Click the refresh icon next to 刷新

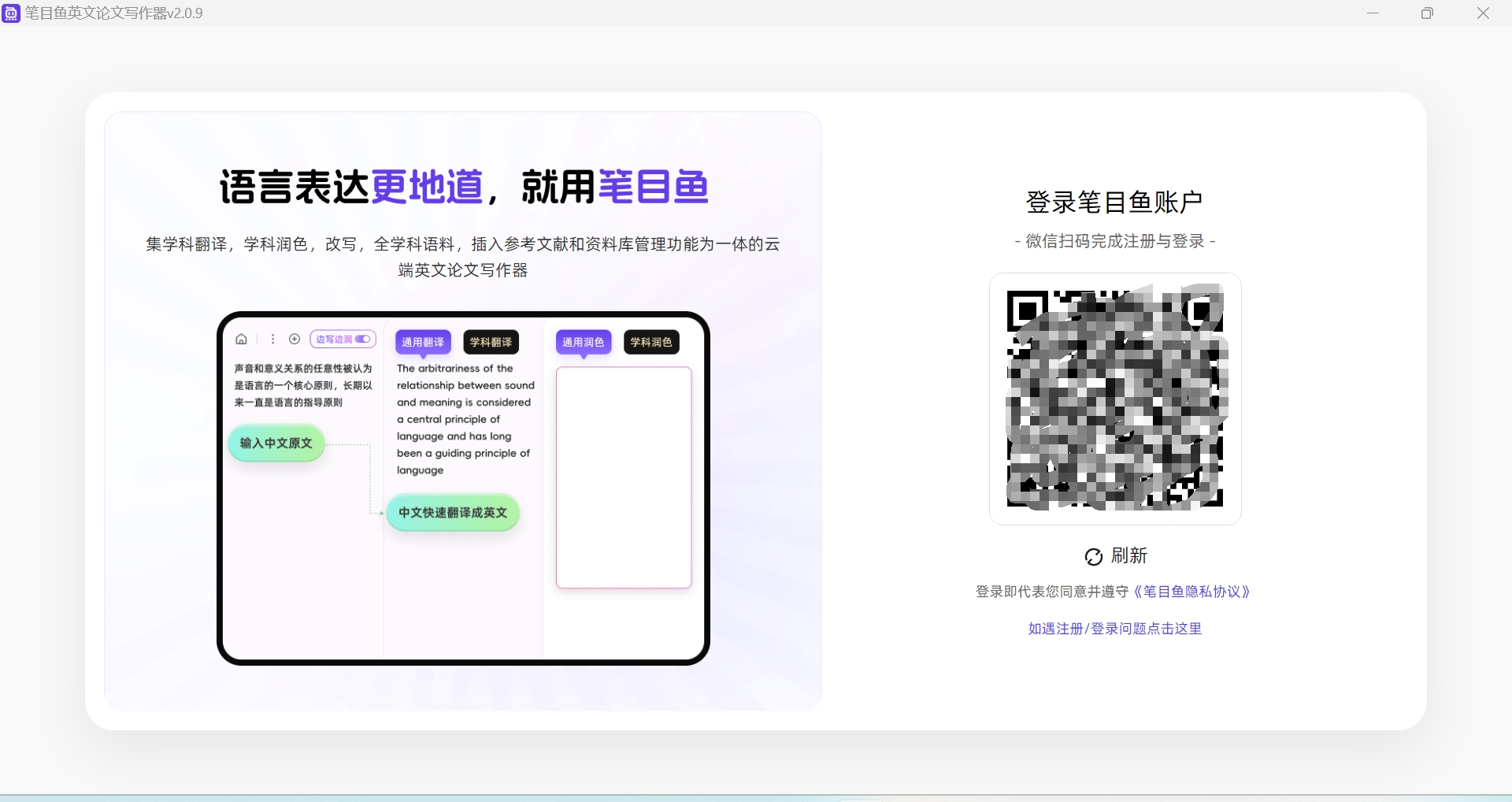coord(1092,557)
